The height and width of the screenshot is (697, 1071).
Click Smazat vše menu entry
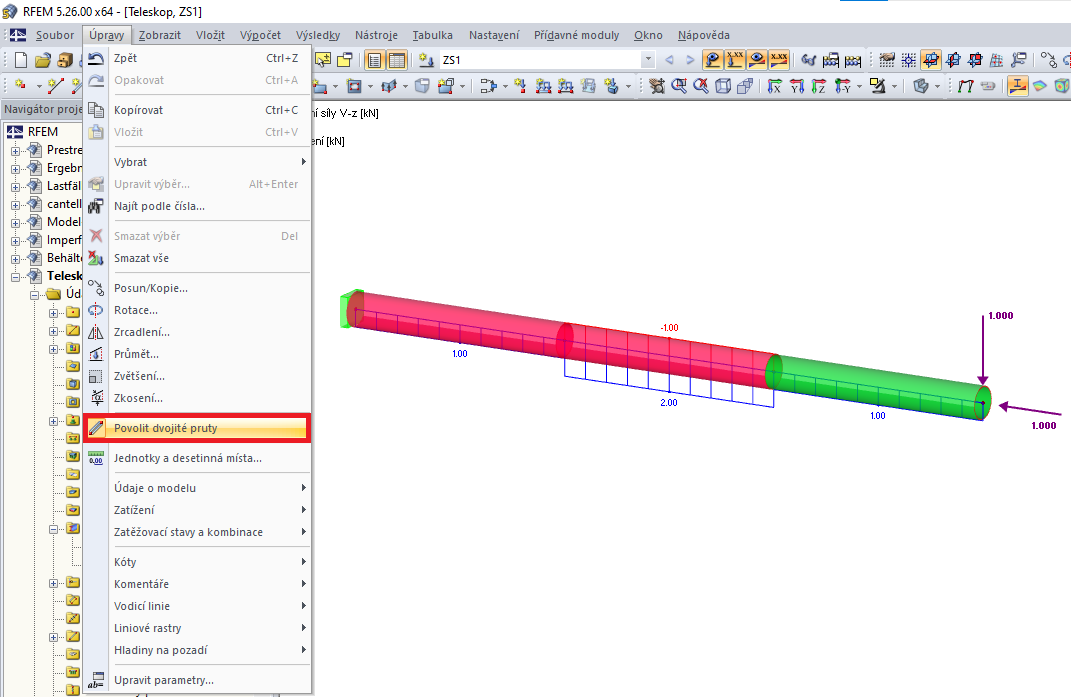pyautogui.click(x=197, y=258)
